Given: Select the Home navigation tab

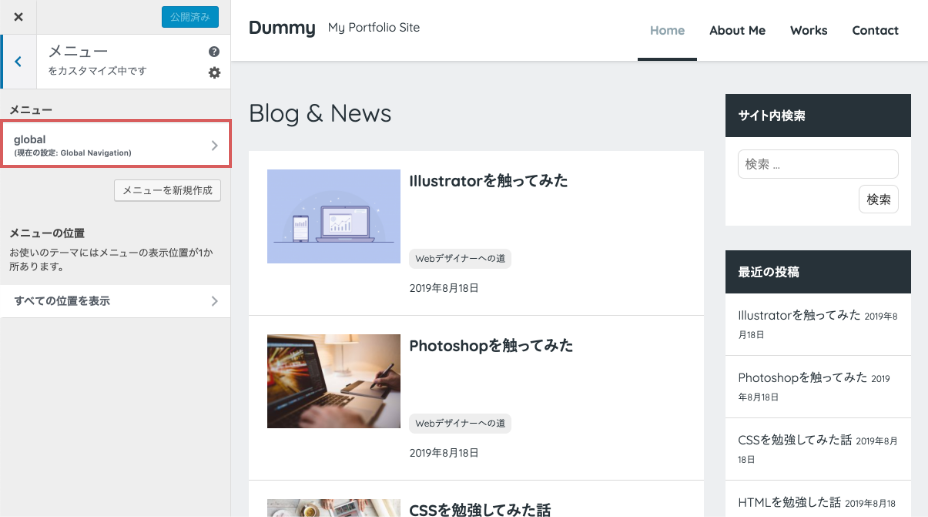Looking at the screenshot, I should (x=667, y=30).
